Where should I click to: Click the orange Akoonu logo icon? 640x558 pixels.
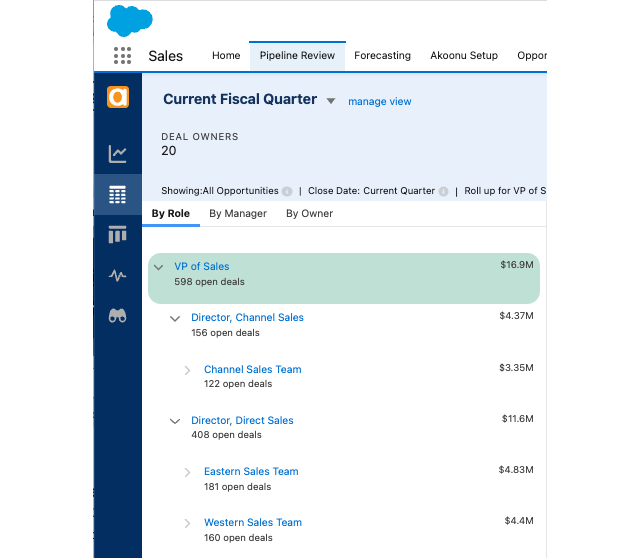pos(118,97)
